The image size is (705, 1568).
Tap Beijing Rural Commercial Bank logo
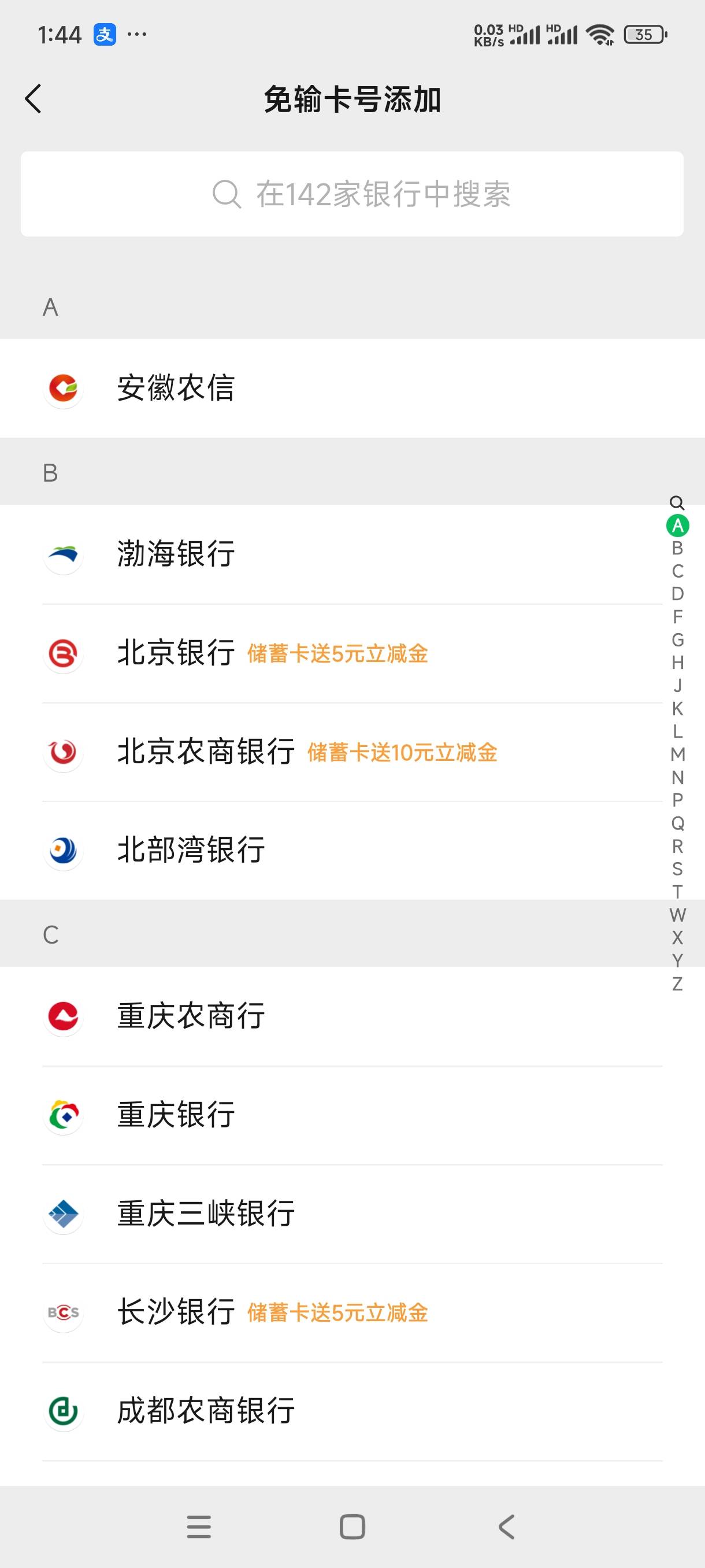click(63, 752)
